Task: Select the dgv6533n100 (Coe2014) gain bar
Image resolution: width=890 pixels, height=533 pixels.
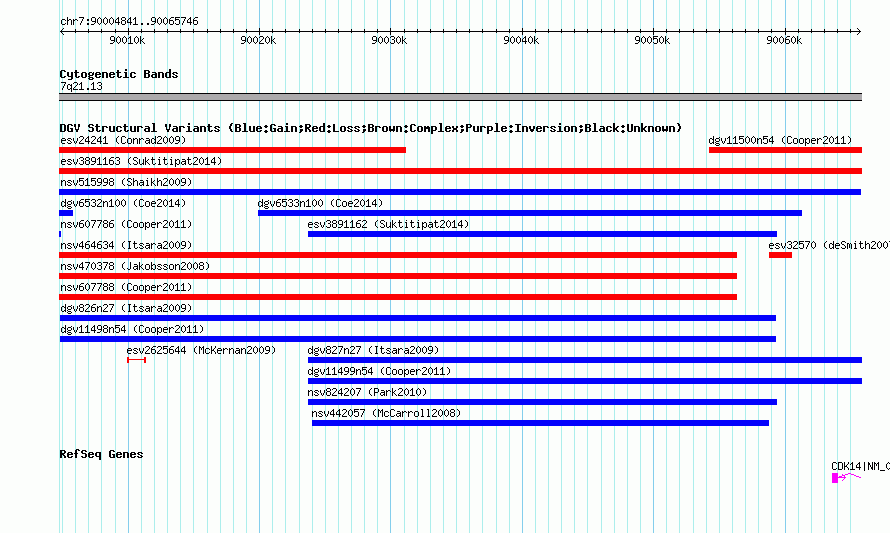Action: pos(530,213)
